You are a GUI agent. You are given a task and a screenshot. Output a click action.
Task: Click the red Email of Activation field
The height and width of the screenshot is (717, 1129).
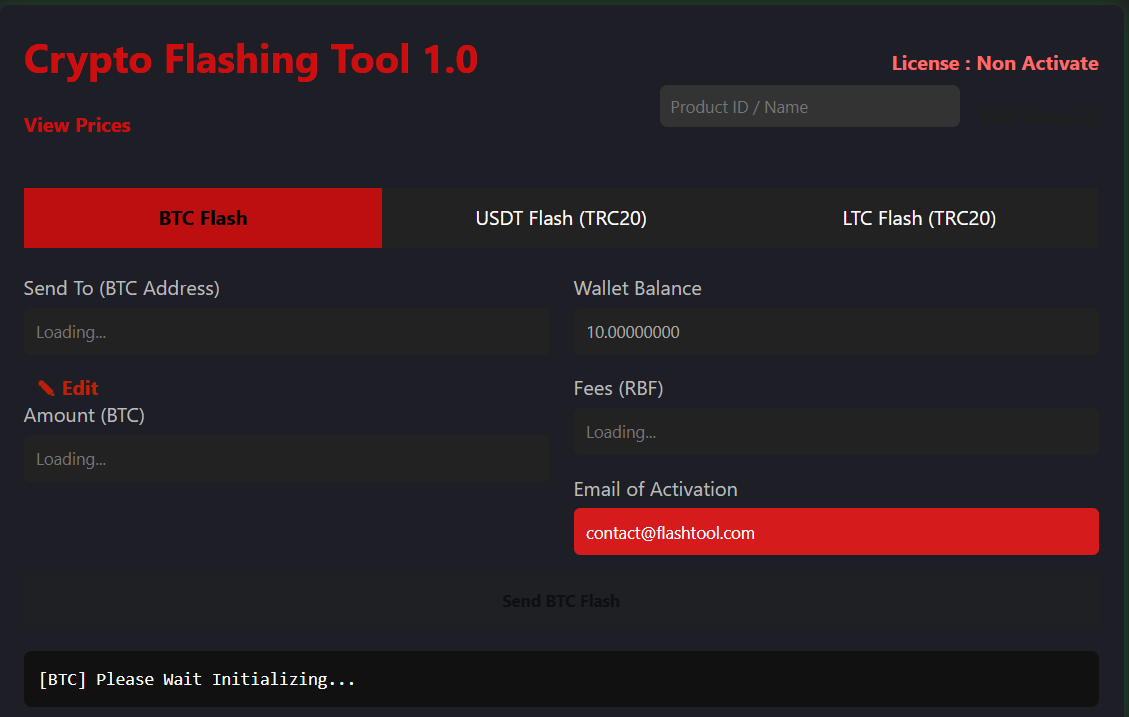pyautogui.click(x=836, y=532)
